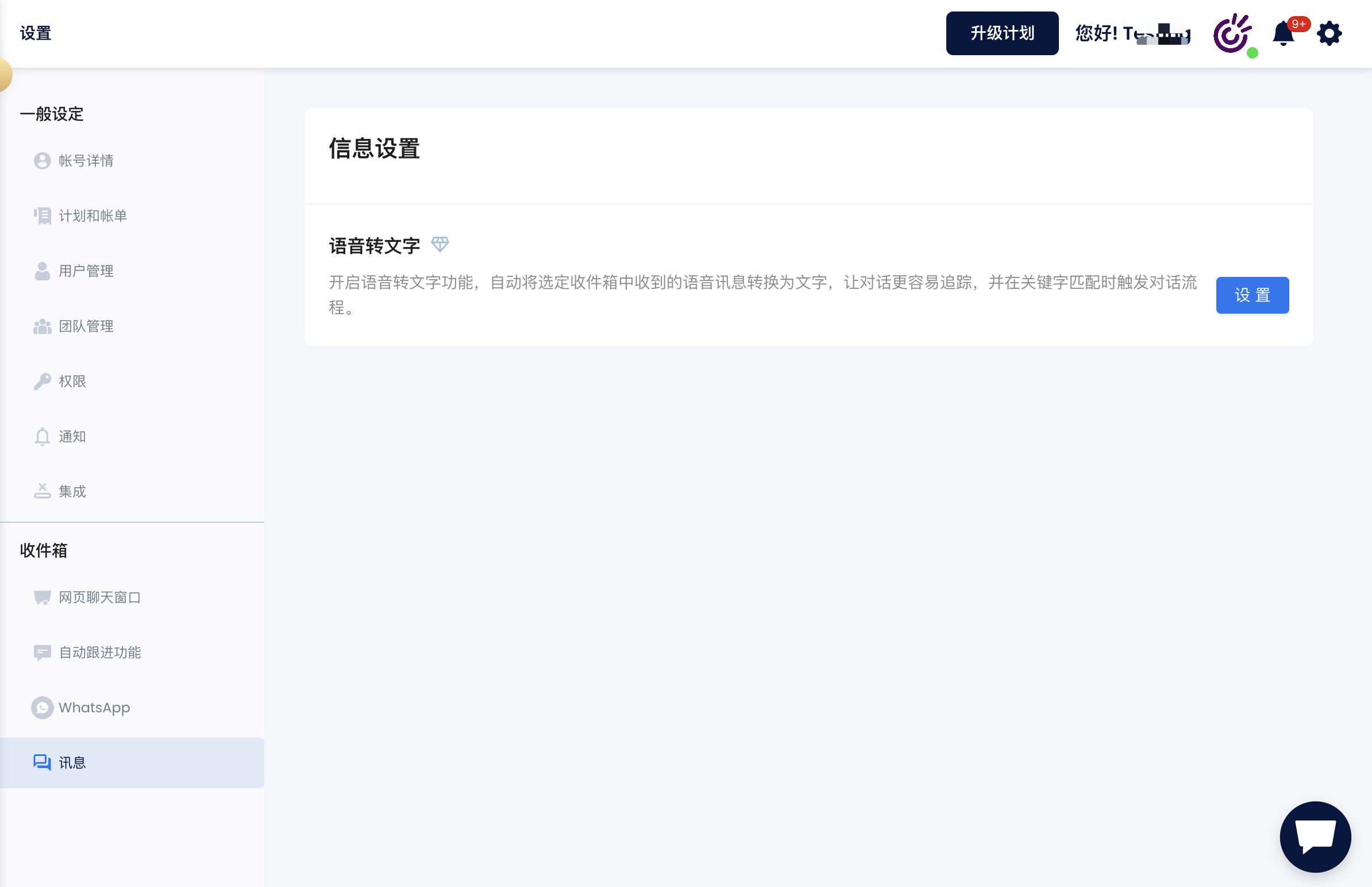This screenshot has height=887, width=1372.
Task: Go to 计划和帐单 page
Action: pyautogui.click(x=92, y=216)
